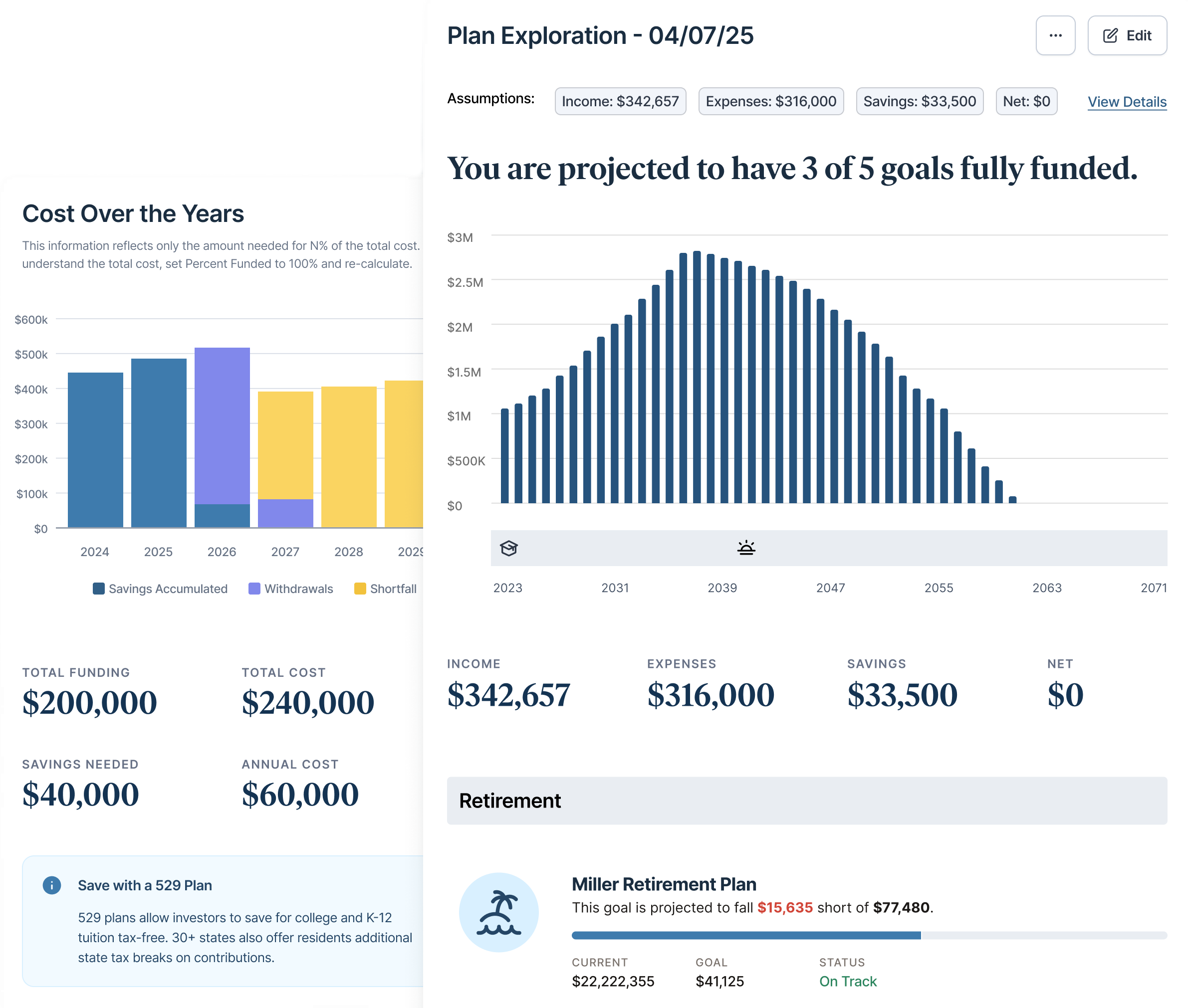This screenshot has width=1188, height=1008.
Task: Click the yellow 2028 shortfall bar
Action: [349, 456]
